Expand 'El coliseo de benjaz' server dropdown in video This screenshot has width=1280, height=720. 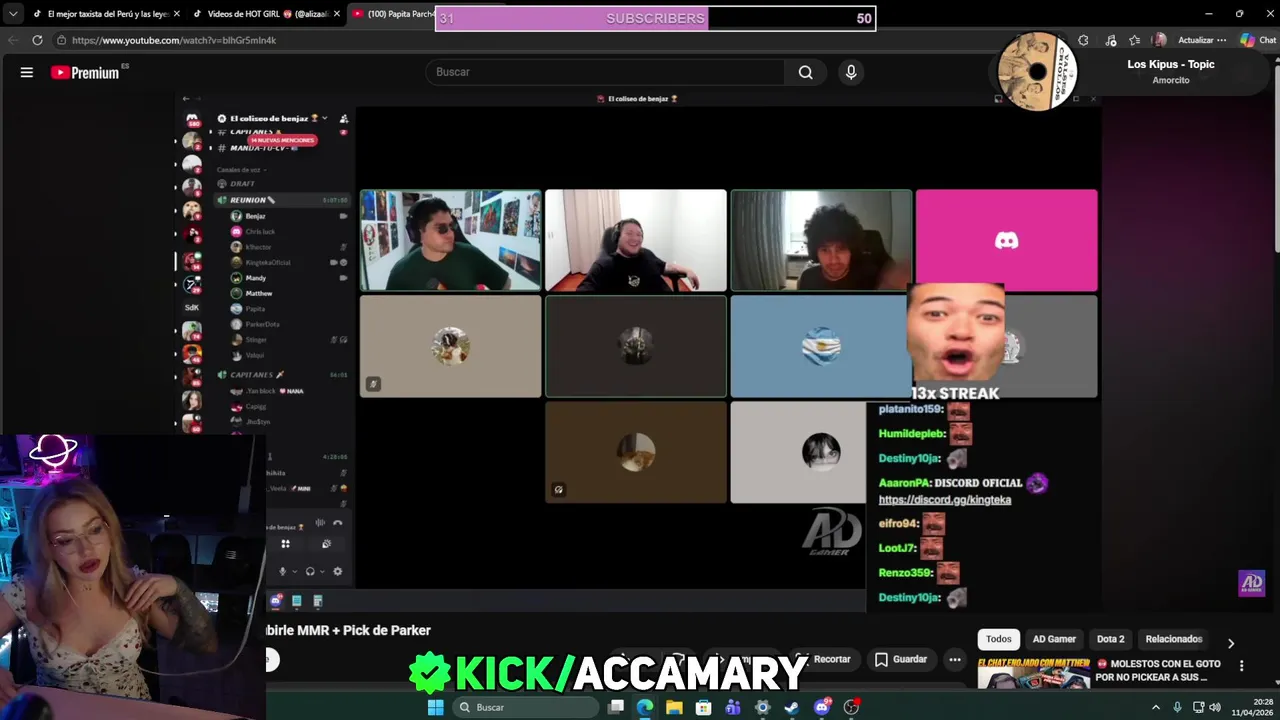coord(324,118)
